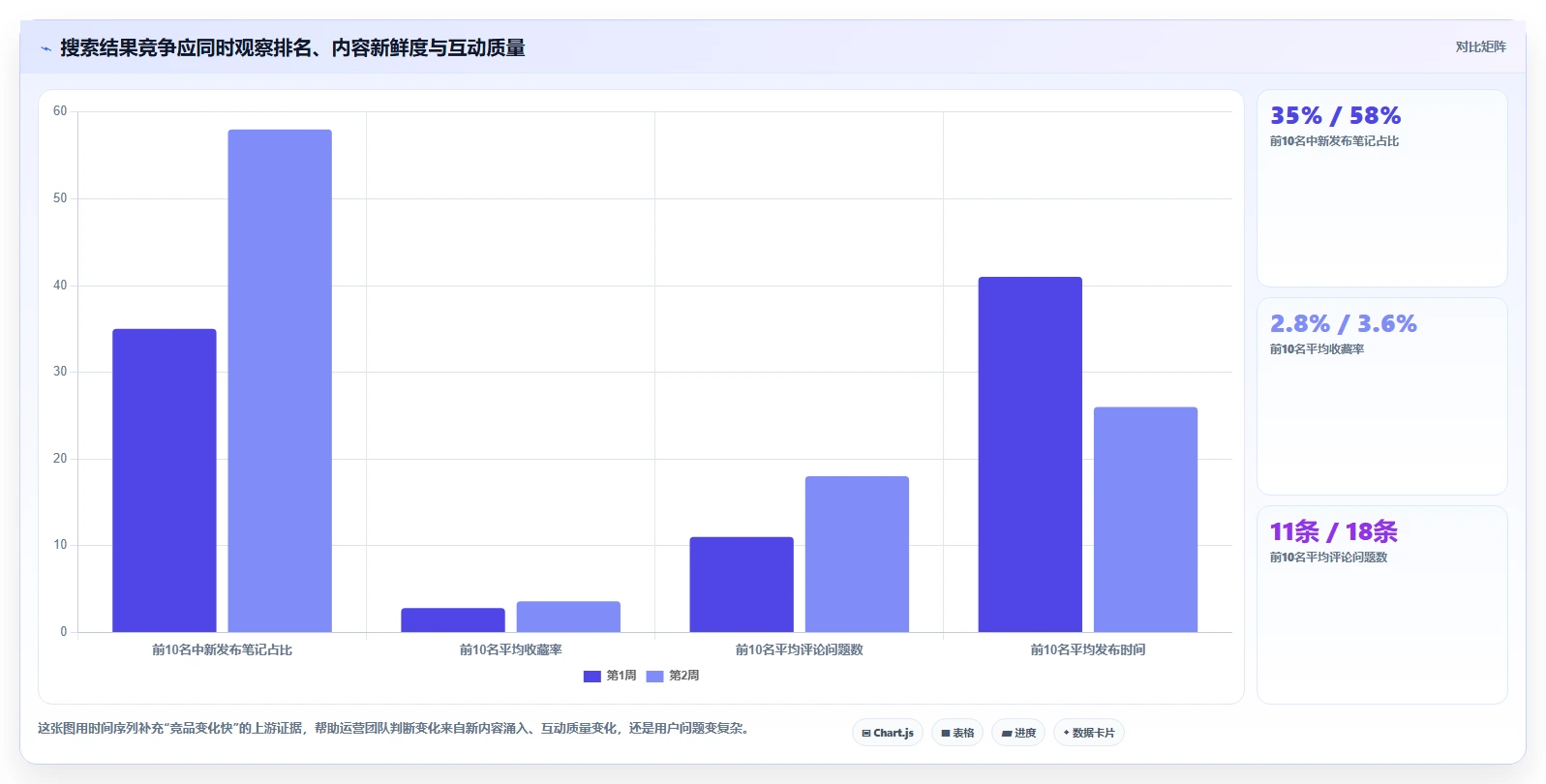Click card caption 前10名中新发布笔记占比 under 35% / 58%
The image size is (1546, 784).
point(1334,141)
